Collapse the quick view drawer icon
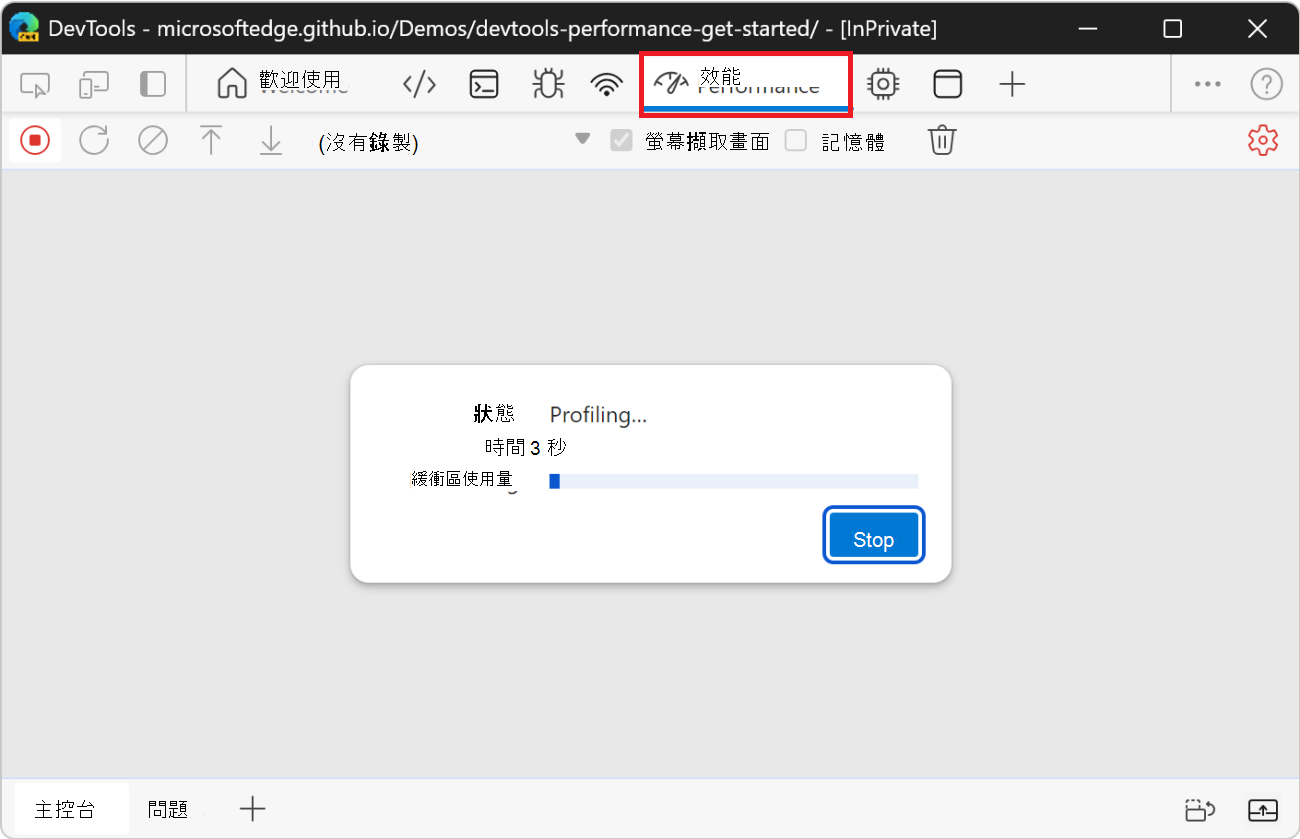This screenshot has height=839, width=1300. tap(1263, 810)
